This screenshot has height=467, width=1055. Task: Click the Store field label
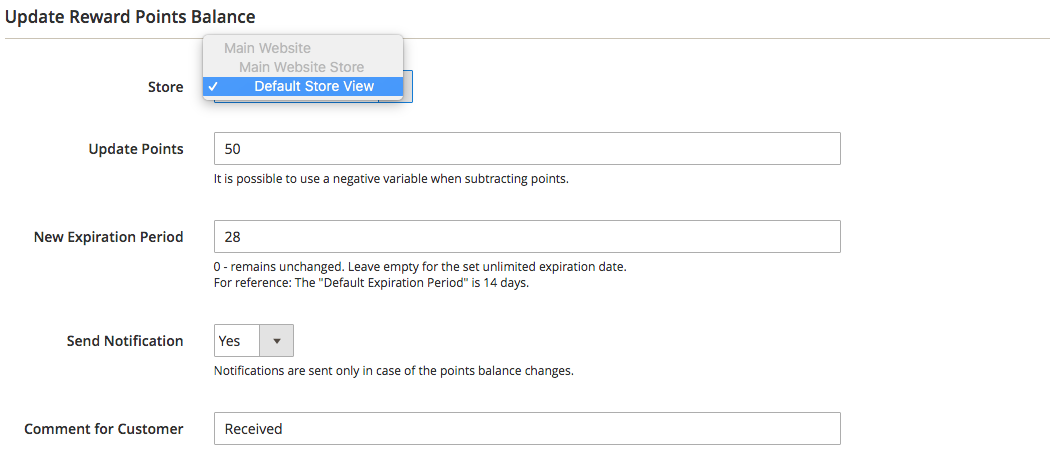tap(166, 87)
